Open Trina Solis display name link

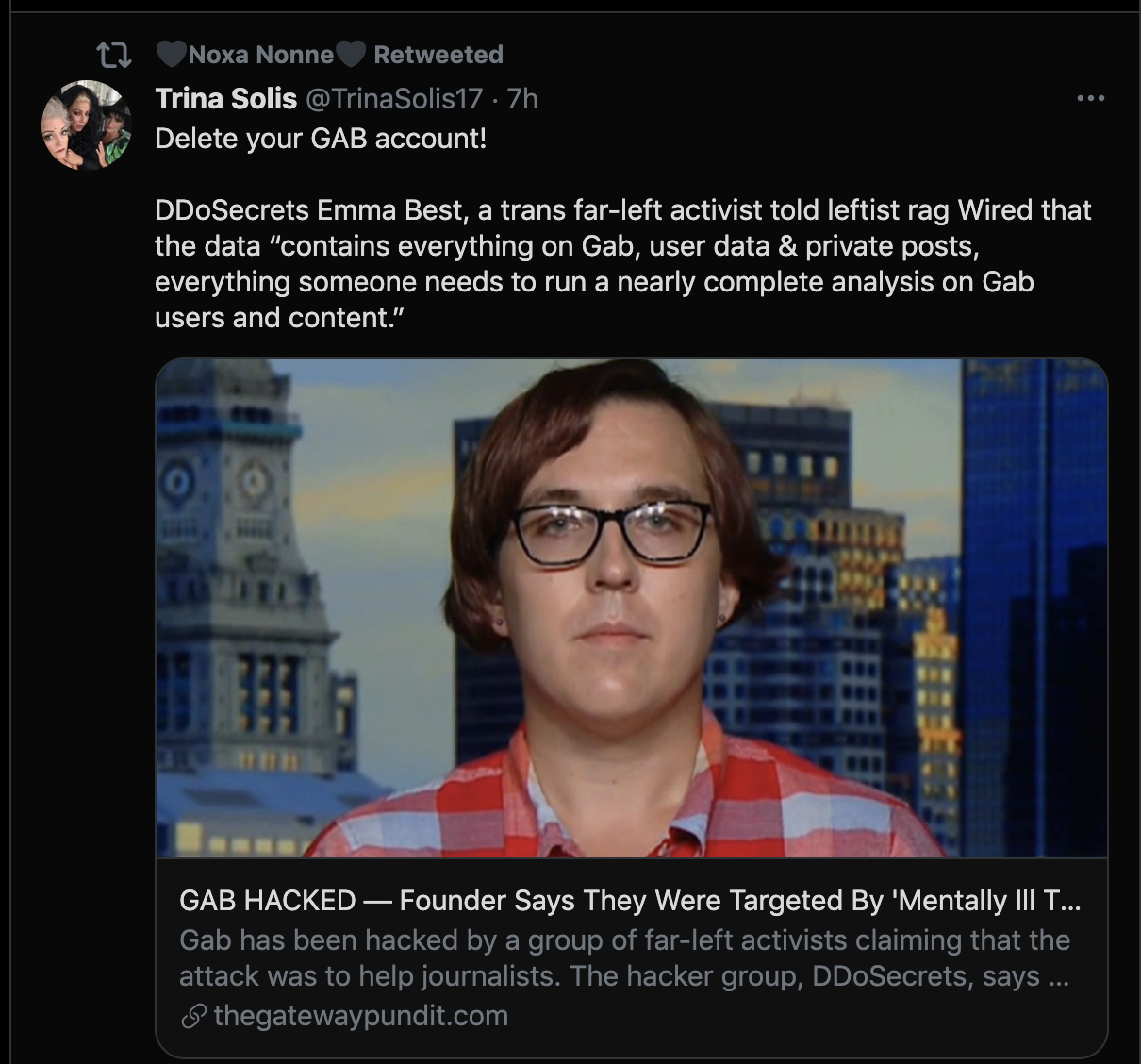point(226,98)
